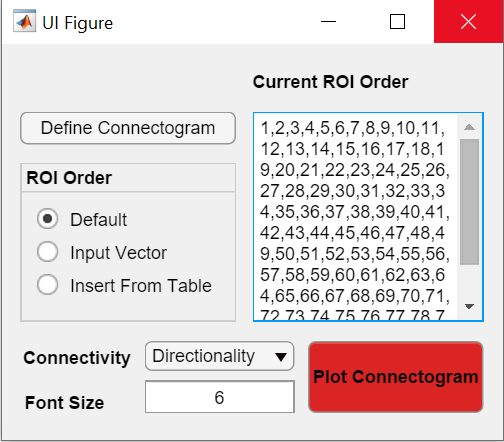Click the ROI list scroll up arrow
504x442 pixels.
pos(469,127)
